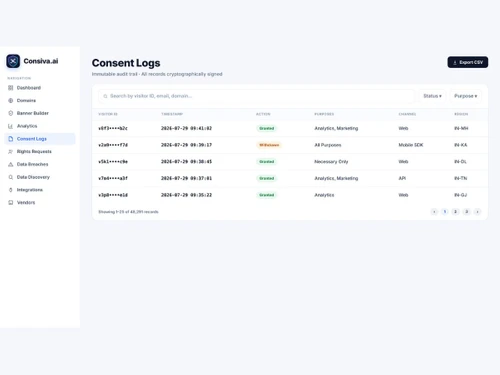Open Integrations page
500x375 pixels.
[x=40, y=190]
